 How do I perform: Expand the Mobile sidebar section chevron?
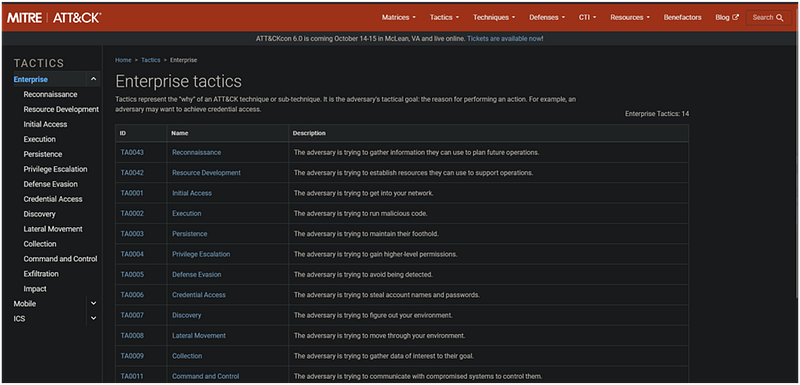click(x=93, y=303)
